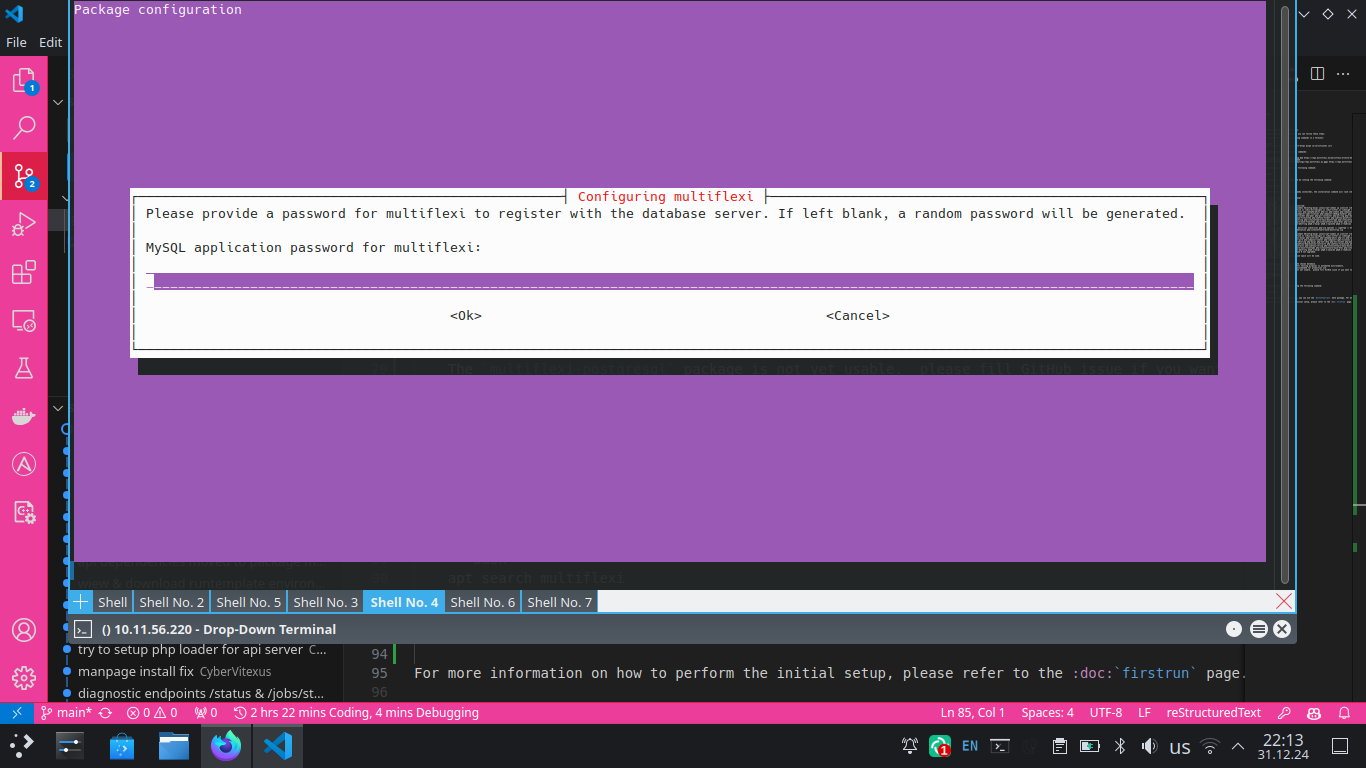Screen dimensions: 1366x768
Task: Show desktop using the taskbar corner button
Action: (x=1340, y=746)
